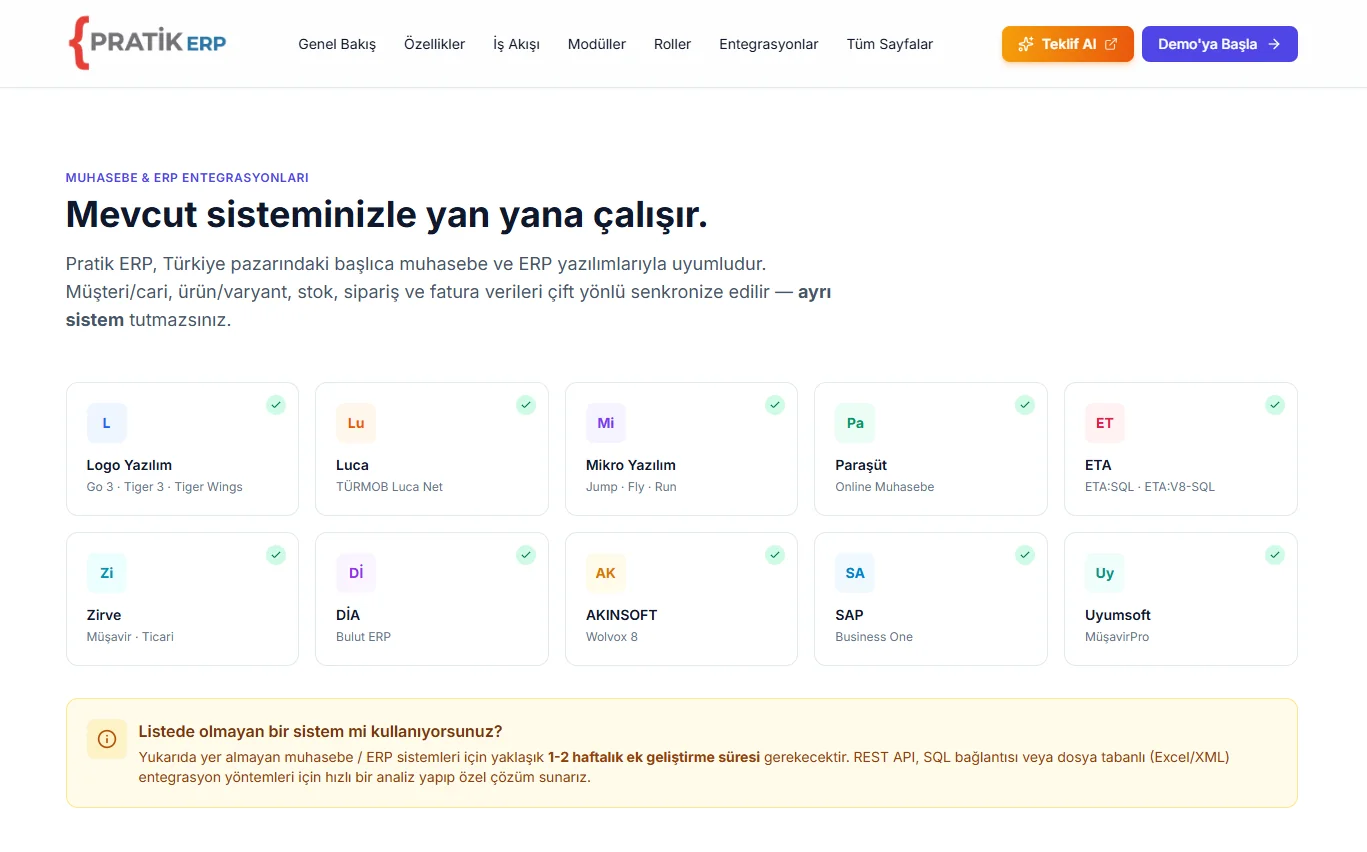This screenshot has width=1367, height=852.
Task: Click the bold text 1-2 haftalık ek geliştirme süresi
Action: click(x=654, y=757)
